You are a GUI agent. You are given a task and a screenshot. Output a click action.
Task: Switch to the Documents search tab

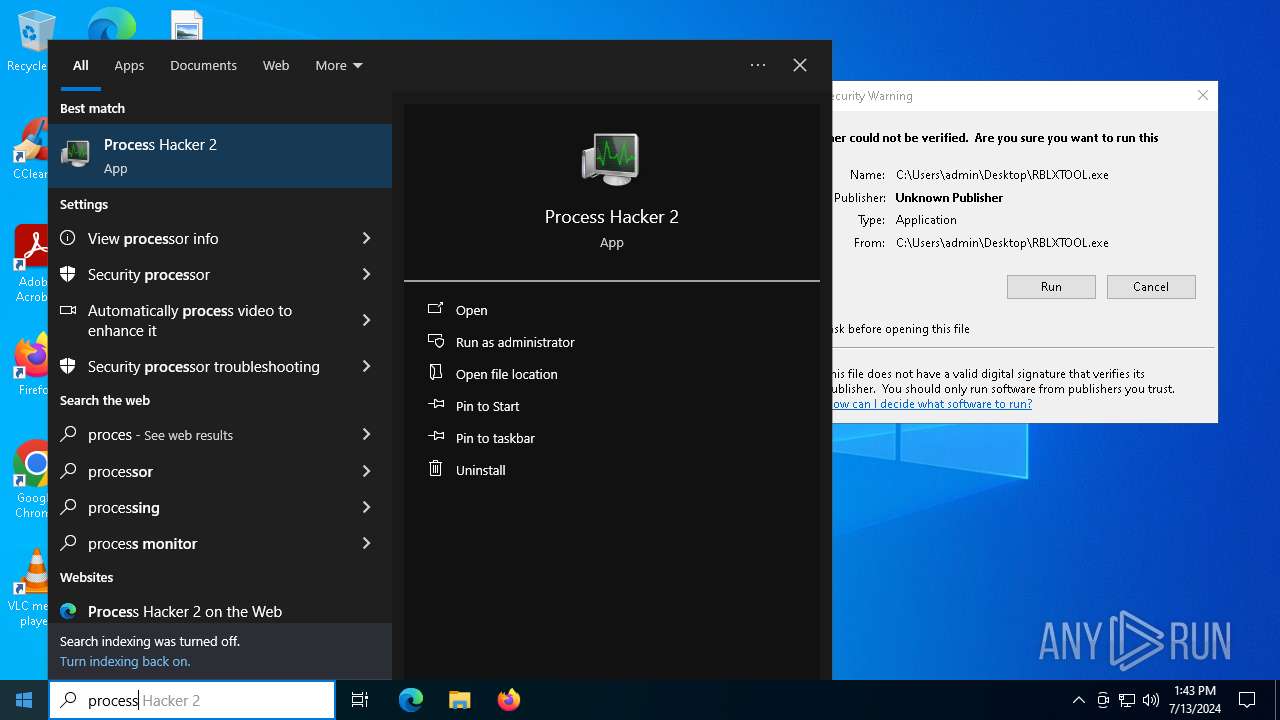[203, 65]
